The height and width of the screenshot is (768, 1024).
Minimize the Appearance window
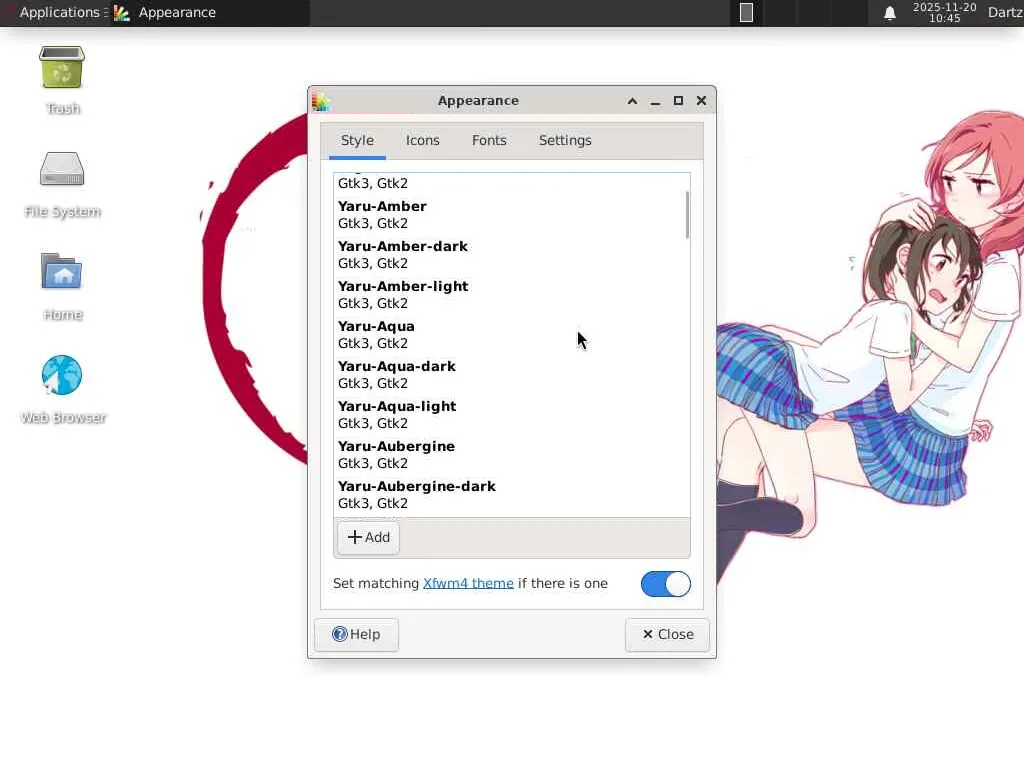(655, 101)
